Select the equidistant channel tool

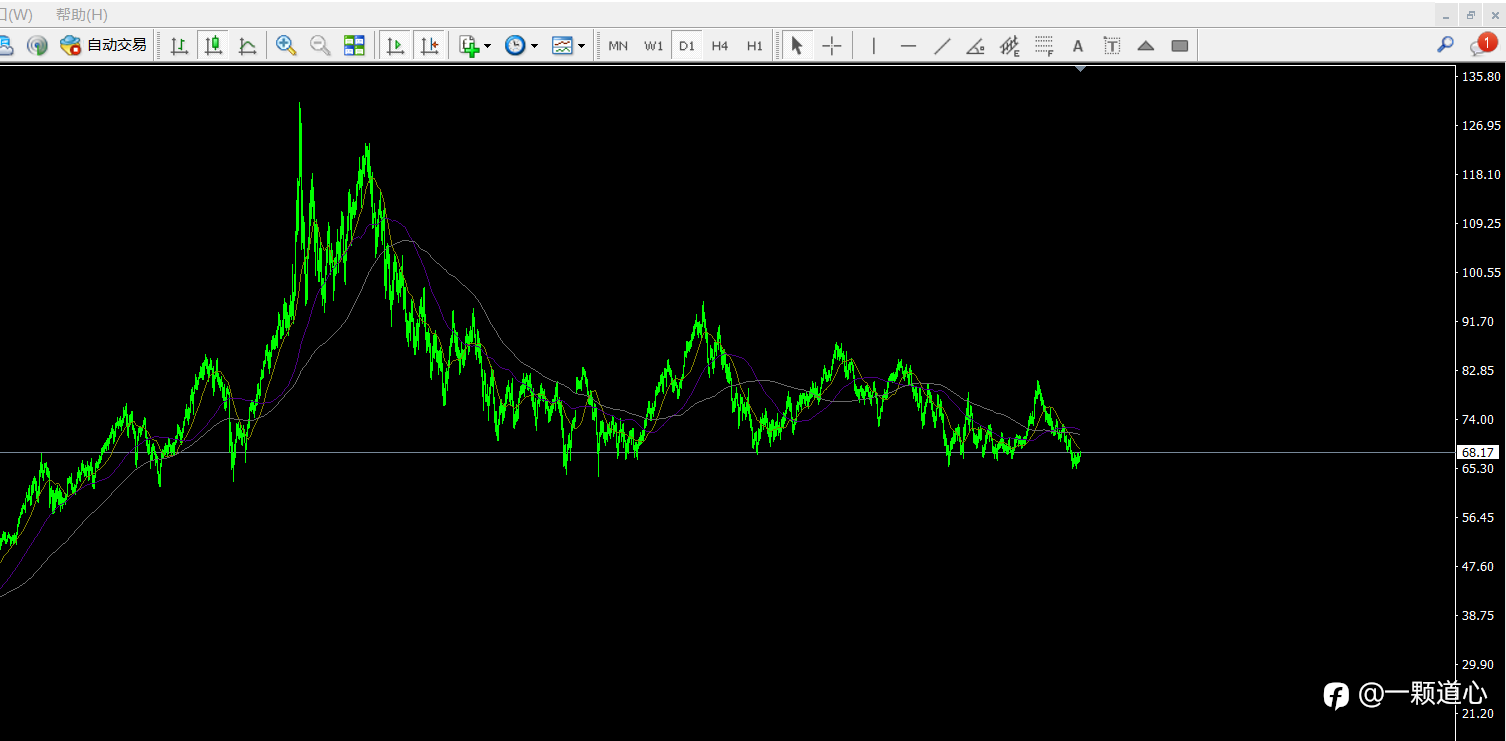[1010, 45]
